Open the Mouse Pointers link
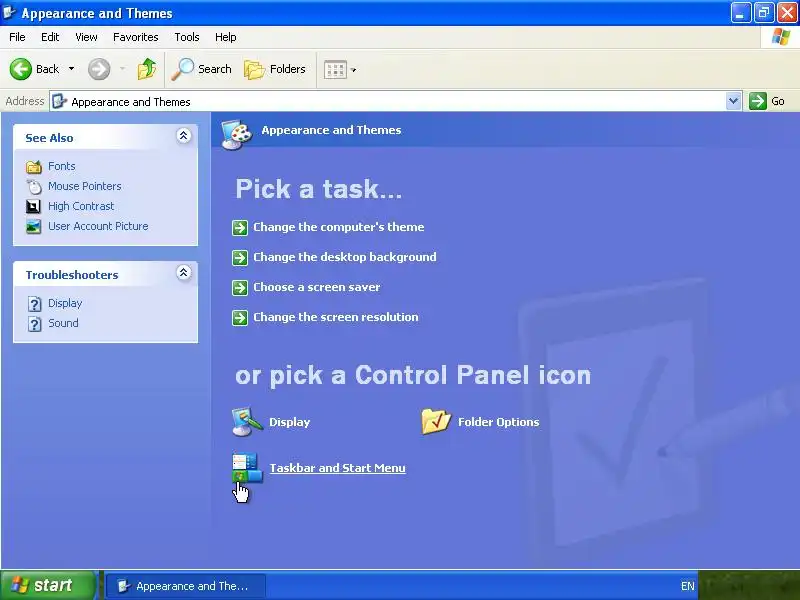This screenshot has height=600, width=800. [x=85, y=186]
